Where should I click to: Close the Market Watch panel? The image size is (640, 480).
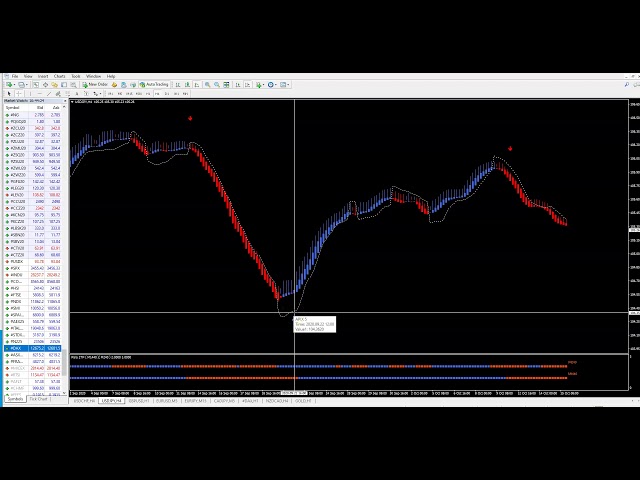pos(66,101)
